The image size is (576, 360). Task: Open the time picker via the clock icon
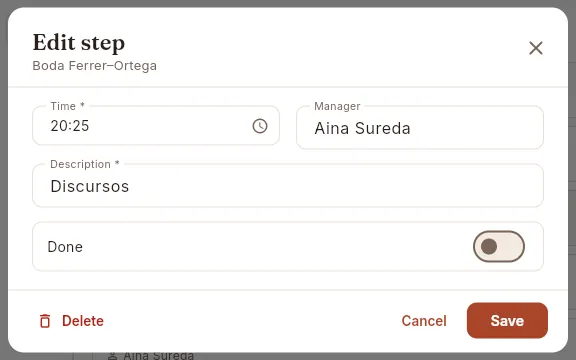point(260,126)
